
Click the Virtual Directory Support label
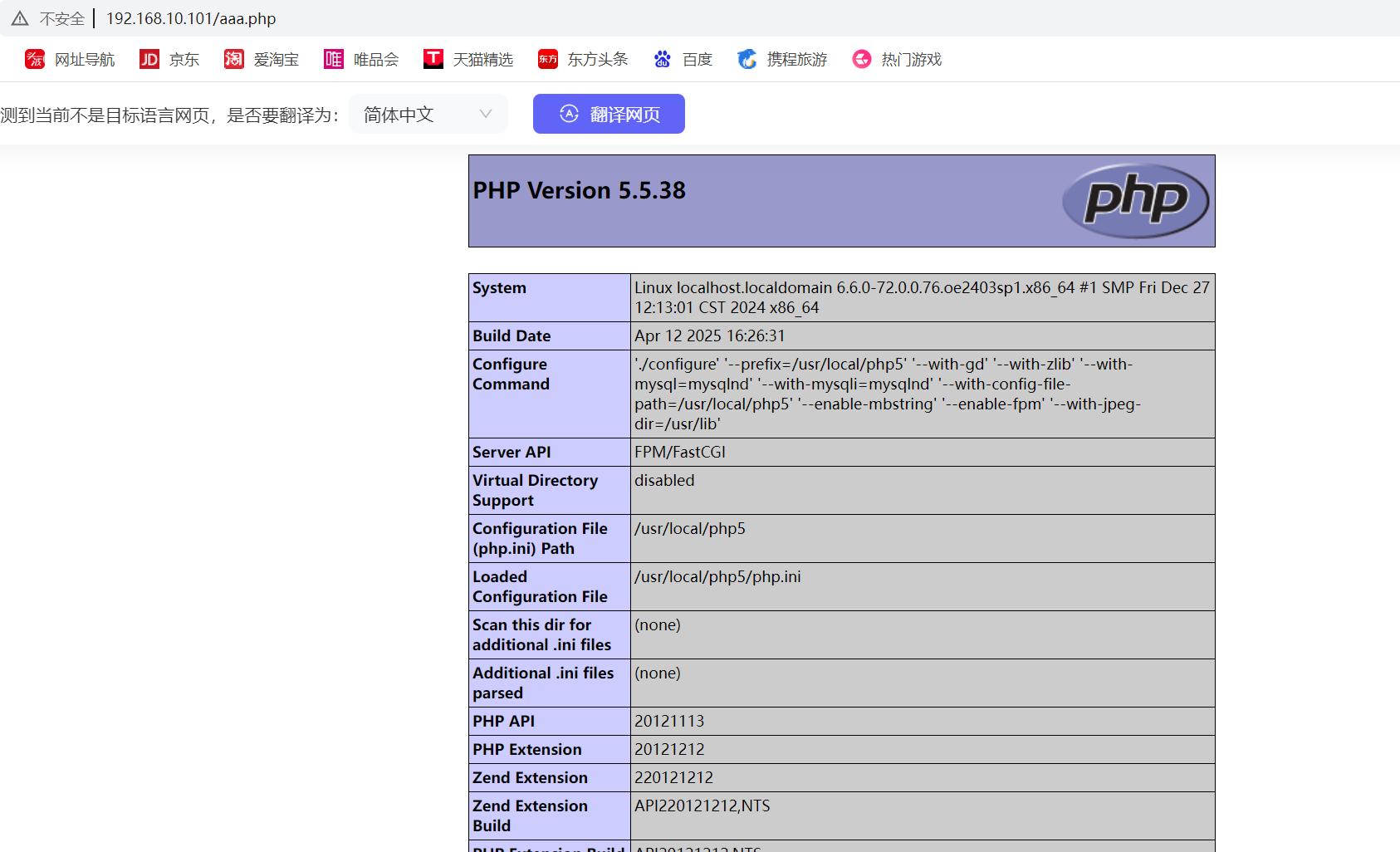535,490
